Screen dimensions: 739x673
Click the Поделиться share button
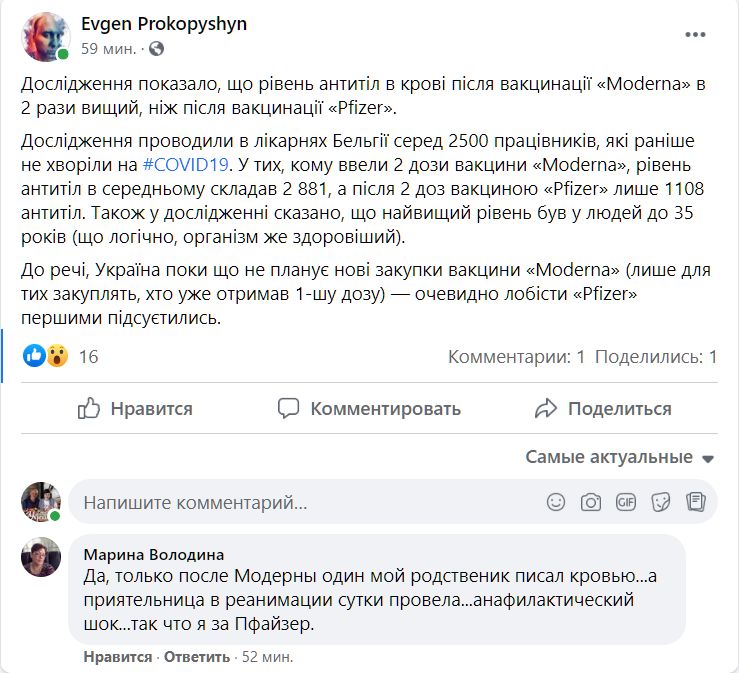pyautogui.click(x=603, y=408)
